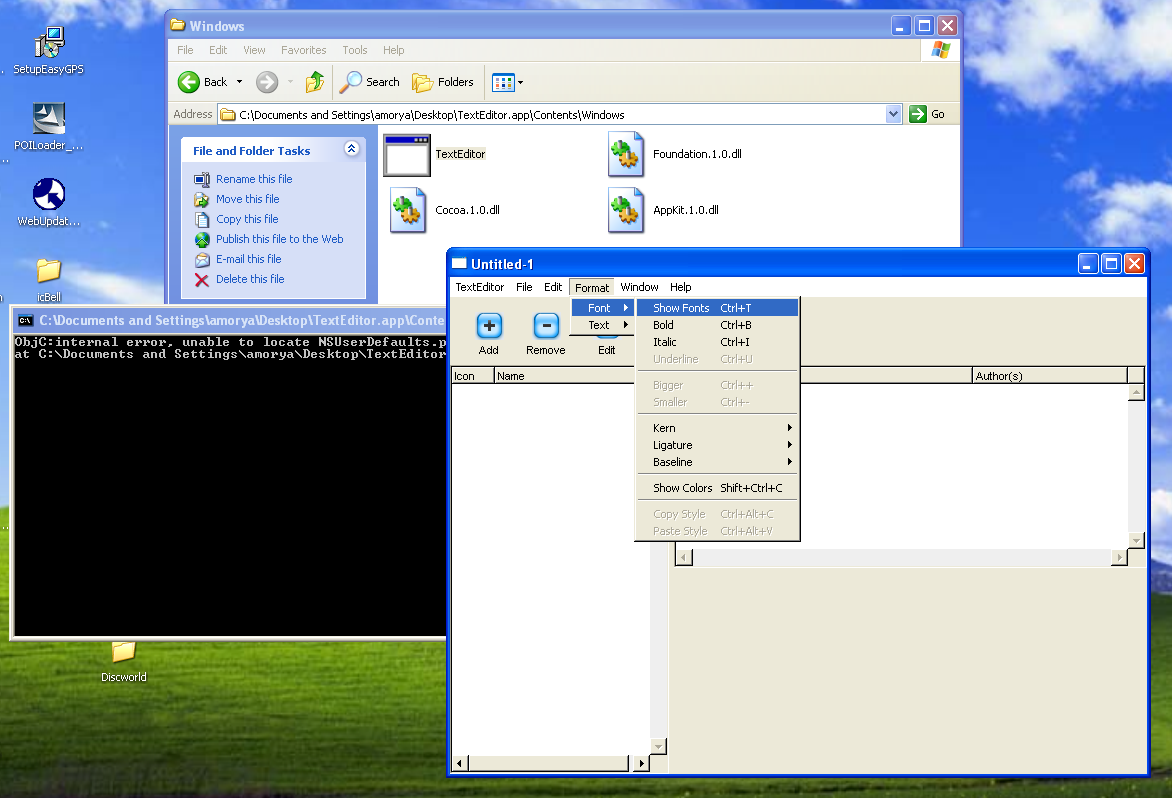Viewport: 1172px width, 798px height.
Task: Open the Views icon button
Action: [503, 82]
